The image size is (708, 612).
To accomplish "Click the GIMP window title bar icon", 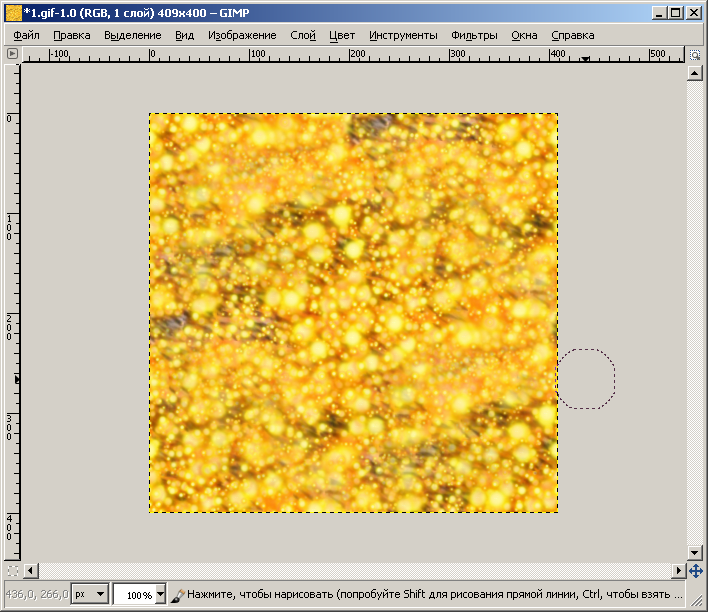I will 14,13.
